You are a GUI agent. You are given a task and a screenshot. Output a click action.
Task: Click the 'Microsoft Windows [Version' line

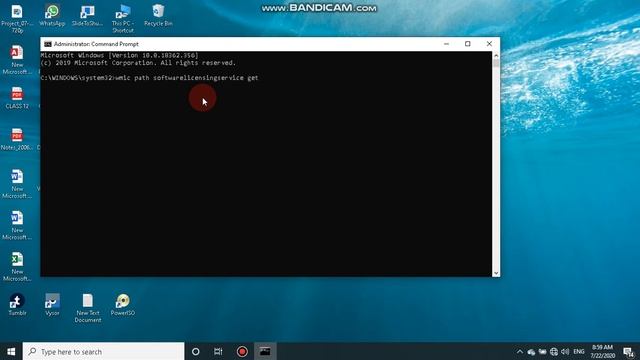(120, 55)
